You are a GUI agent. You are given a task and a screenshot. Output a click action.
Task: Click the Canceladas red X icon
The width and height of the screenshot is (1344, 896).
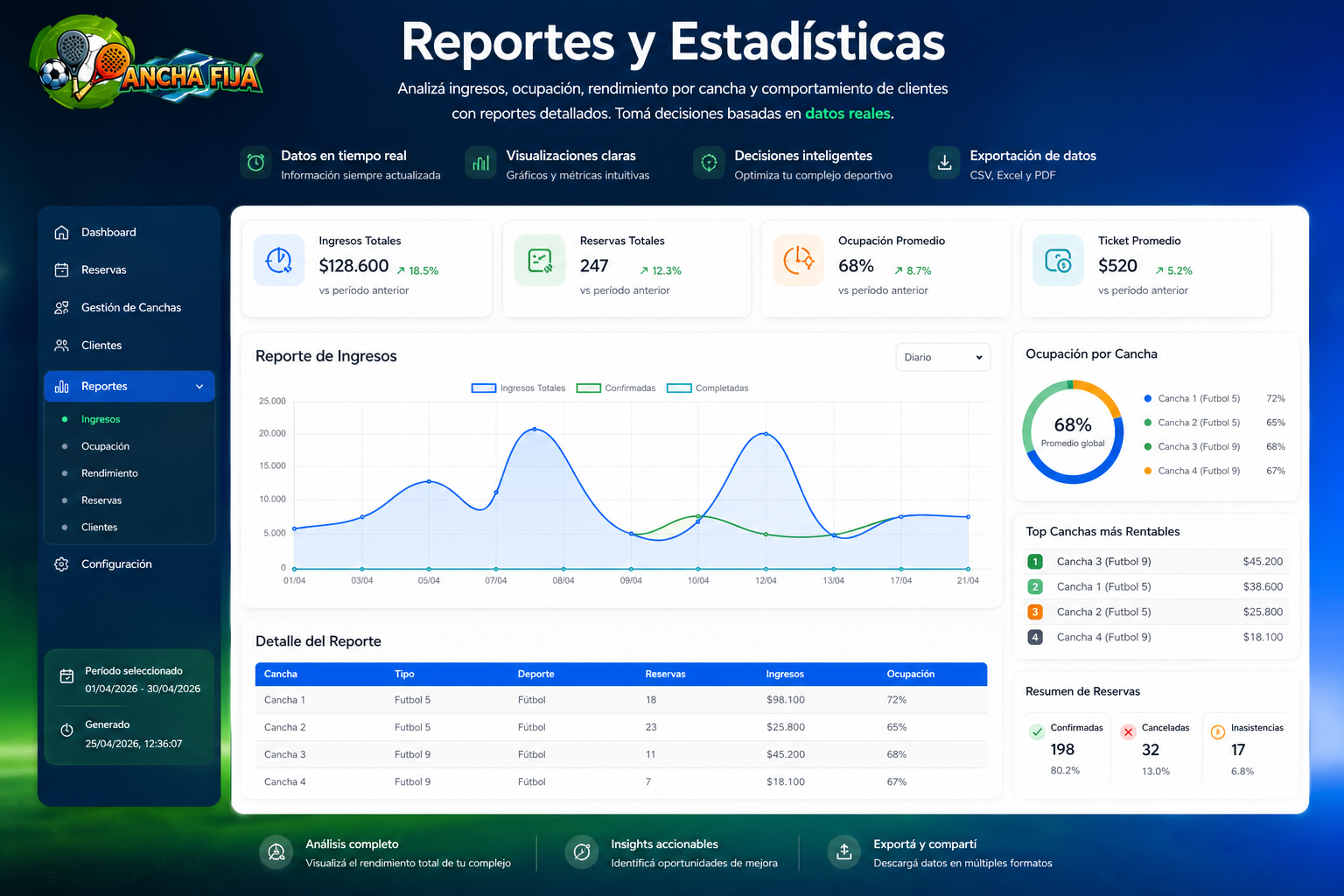point(1128,731)
